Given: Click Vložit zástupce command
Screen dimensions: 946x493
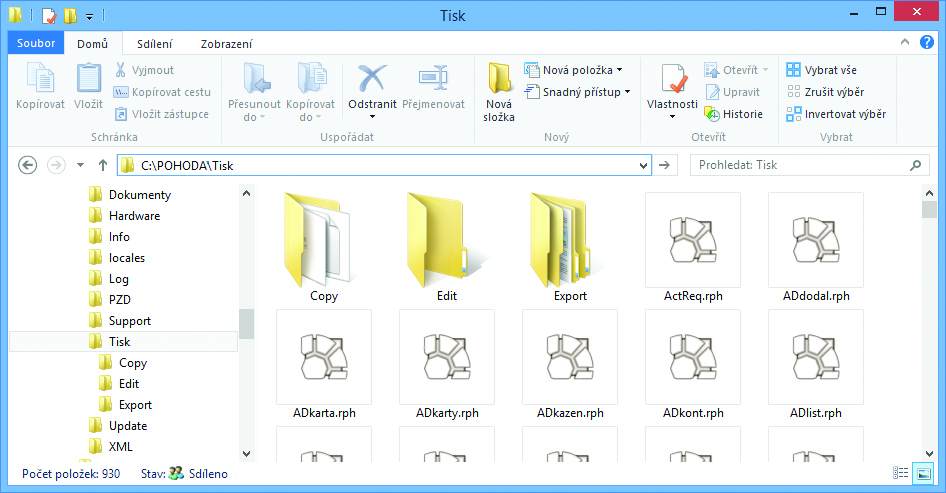Looking at the screenshot, I should (162, 114).
